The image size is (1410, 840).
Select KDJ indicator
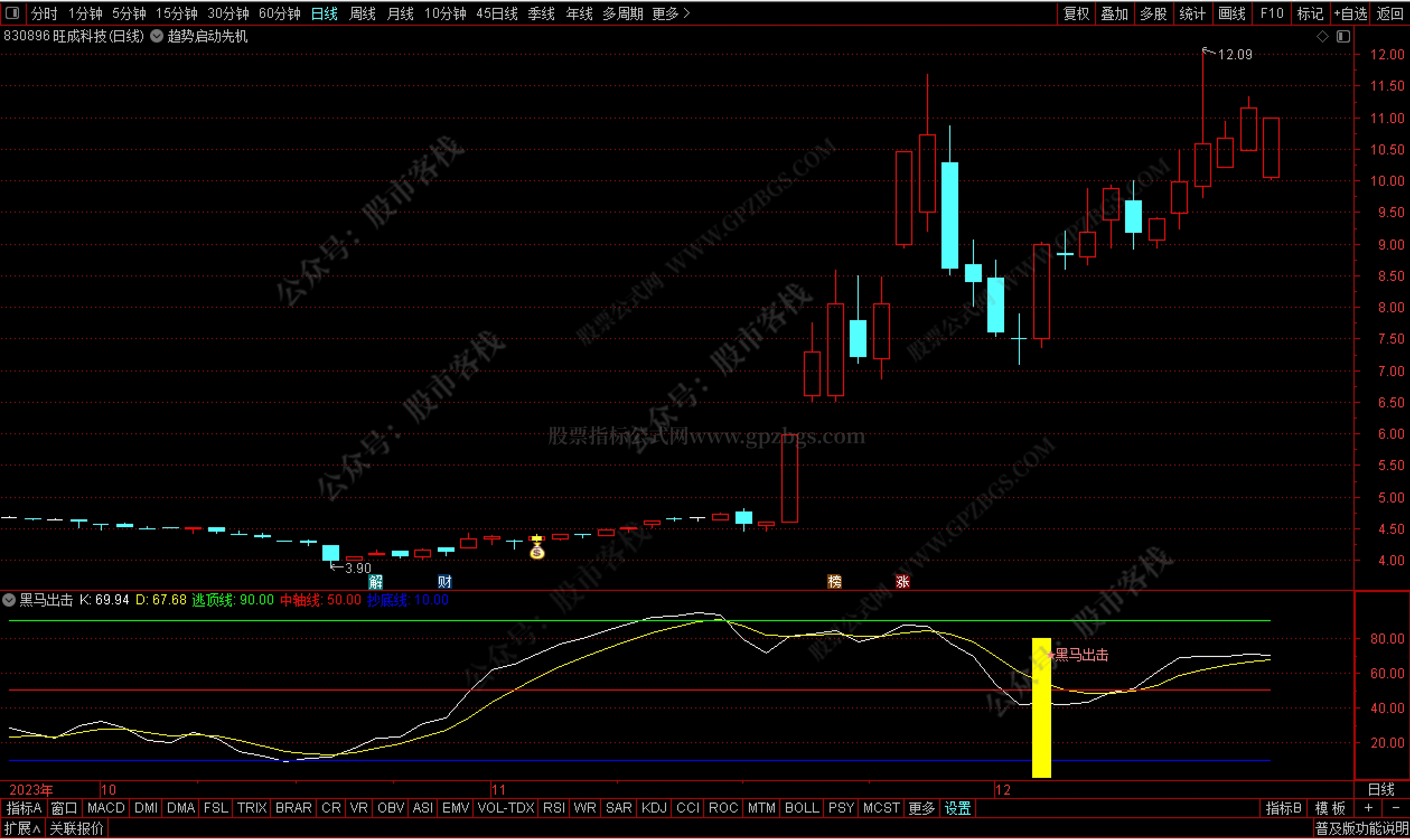654,808
